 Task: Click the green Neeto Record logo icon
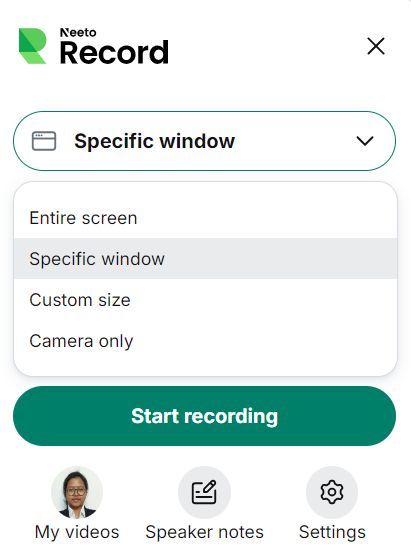click(x=33, y=46)
